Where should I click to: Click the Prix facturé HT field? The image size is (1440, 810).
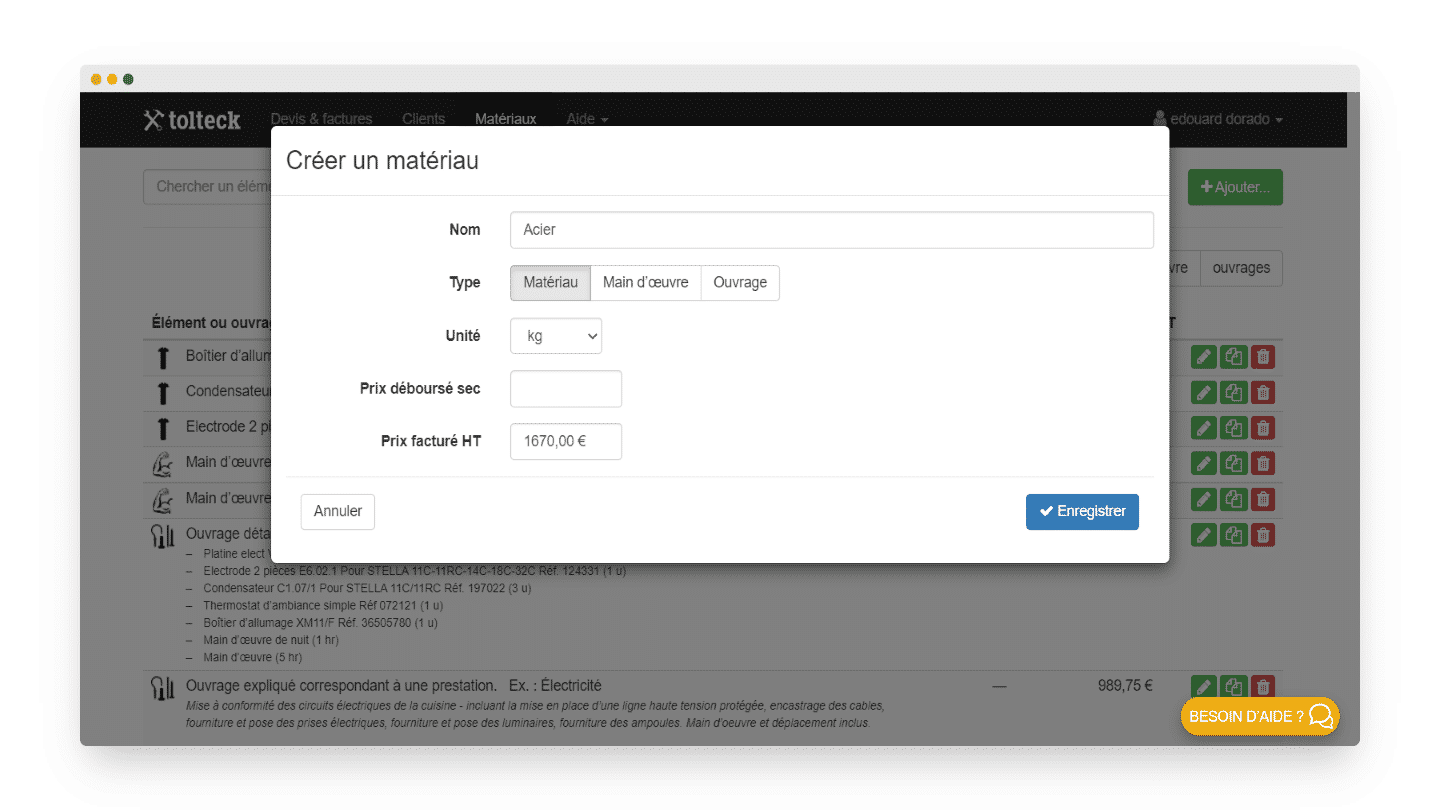[566, 441]
